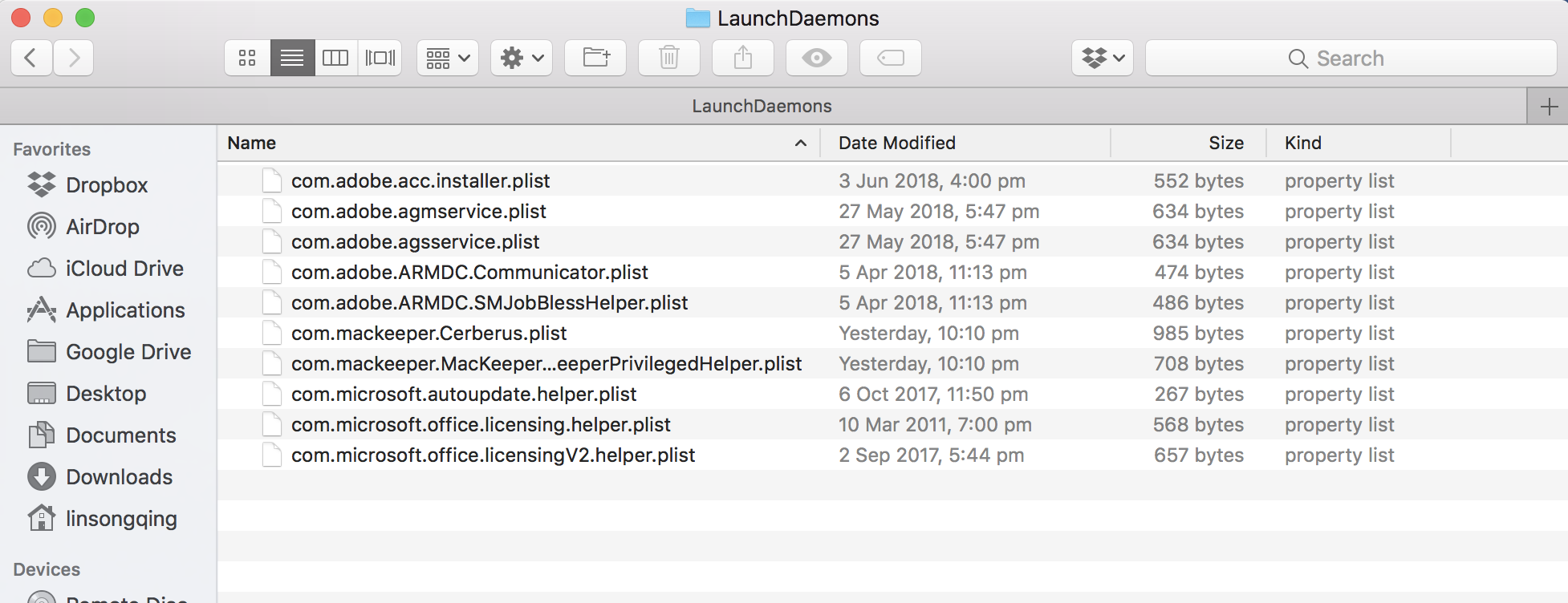The height and width of the screenshot is (603, 1568).
Task: Switch to column view
Action: tap(335, 58)
